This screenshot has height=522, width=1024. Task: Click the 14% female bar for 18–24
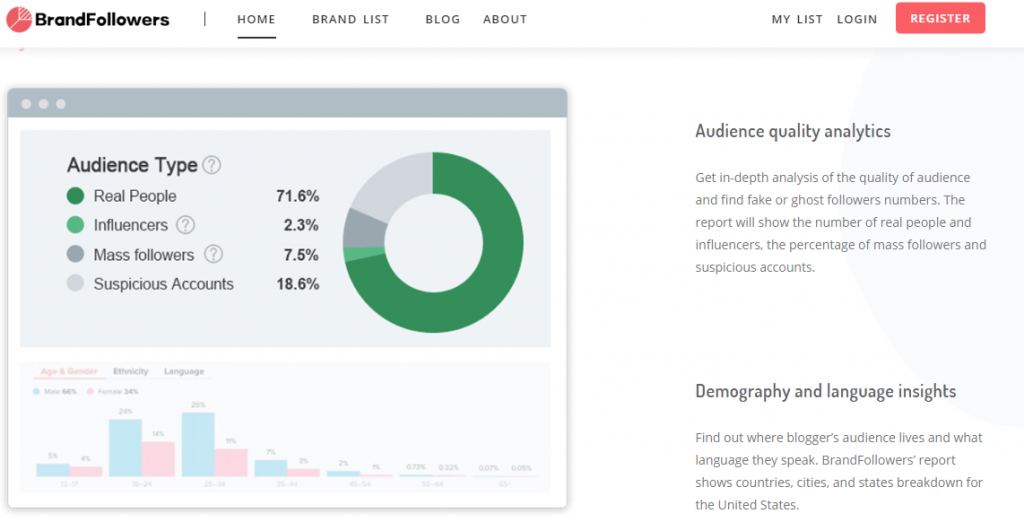159,459
